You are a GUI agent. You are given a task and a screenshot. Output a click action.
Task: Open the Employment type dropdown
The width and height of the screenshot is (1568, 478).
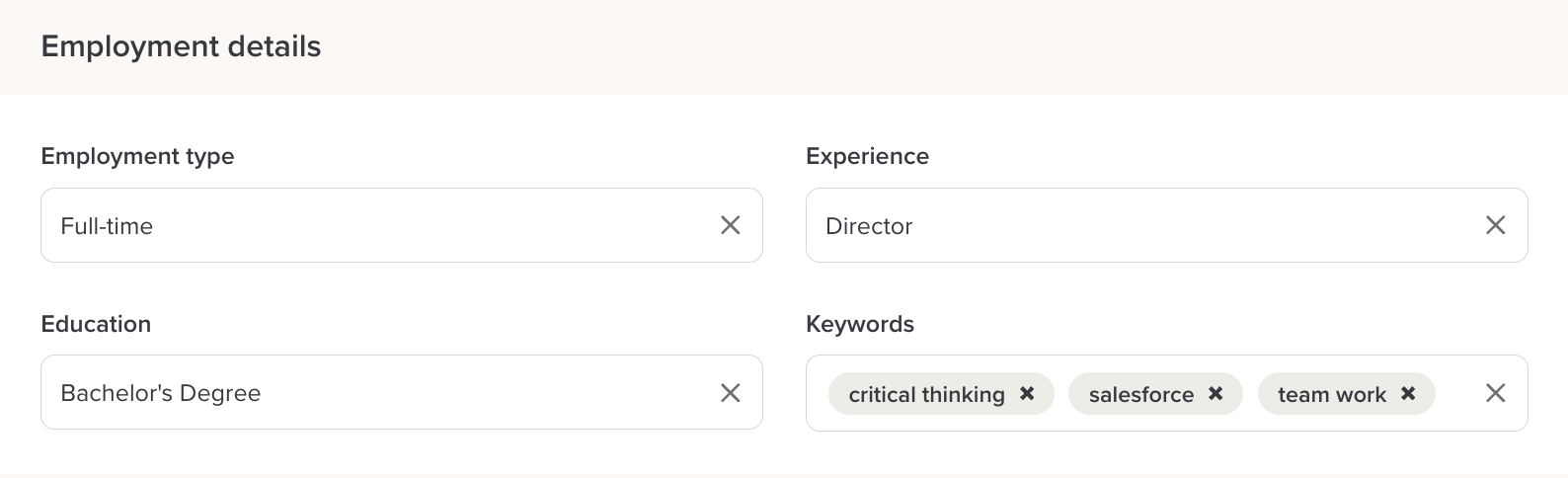point(395,225)
